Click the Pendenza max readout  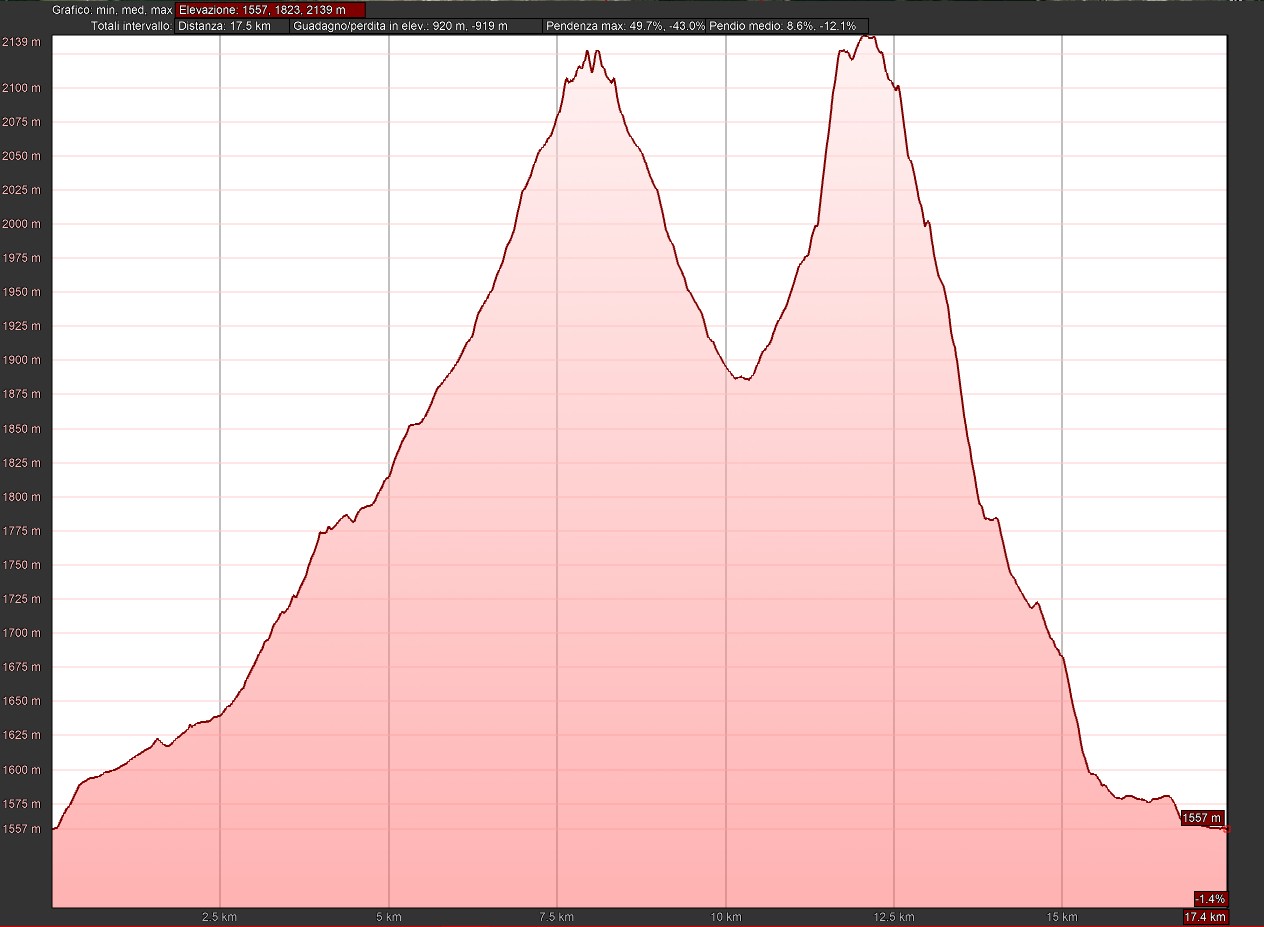625,26
